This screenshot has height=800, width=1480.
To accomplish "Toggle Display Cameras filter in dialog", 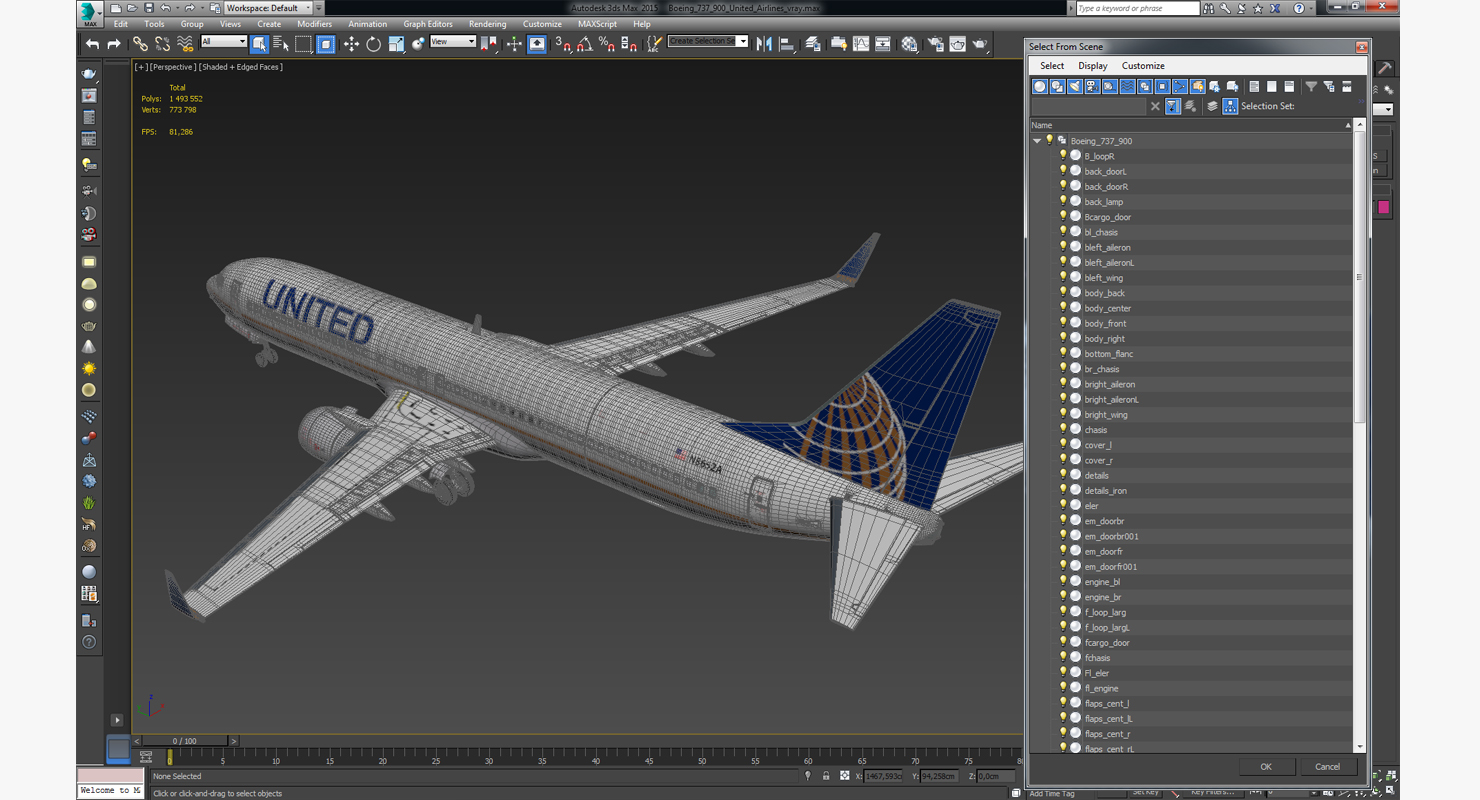I will click(1092, 87).
